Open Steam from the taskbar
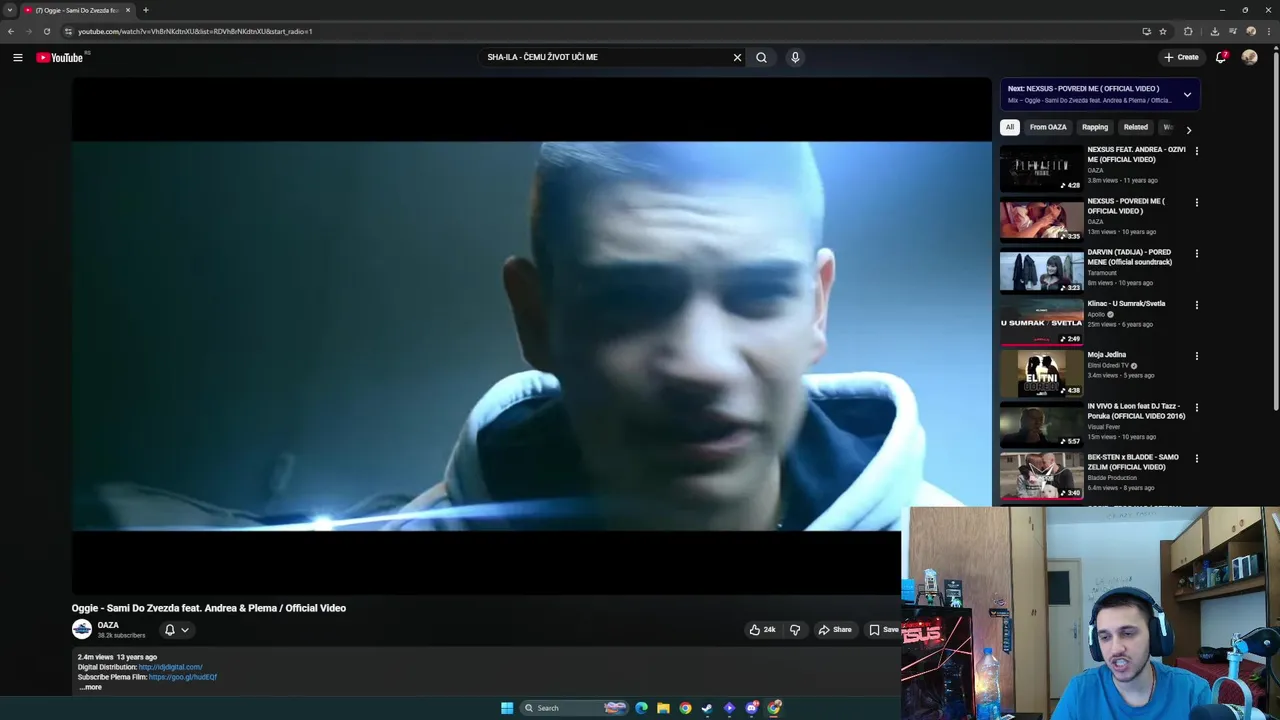This screenshot has height=720, width=1280. tap(707, 708)
